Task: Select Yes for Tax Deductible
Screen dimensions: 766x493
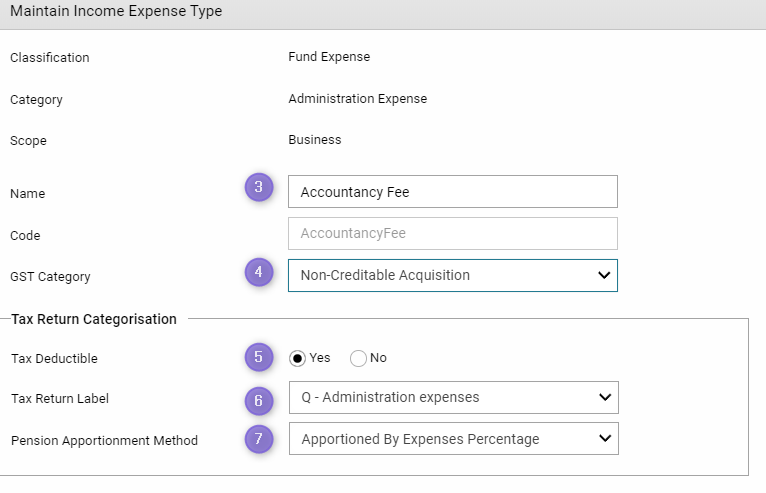Action: [297, 358]
